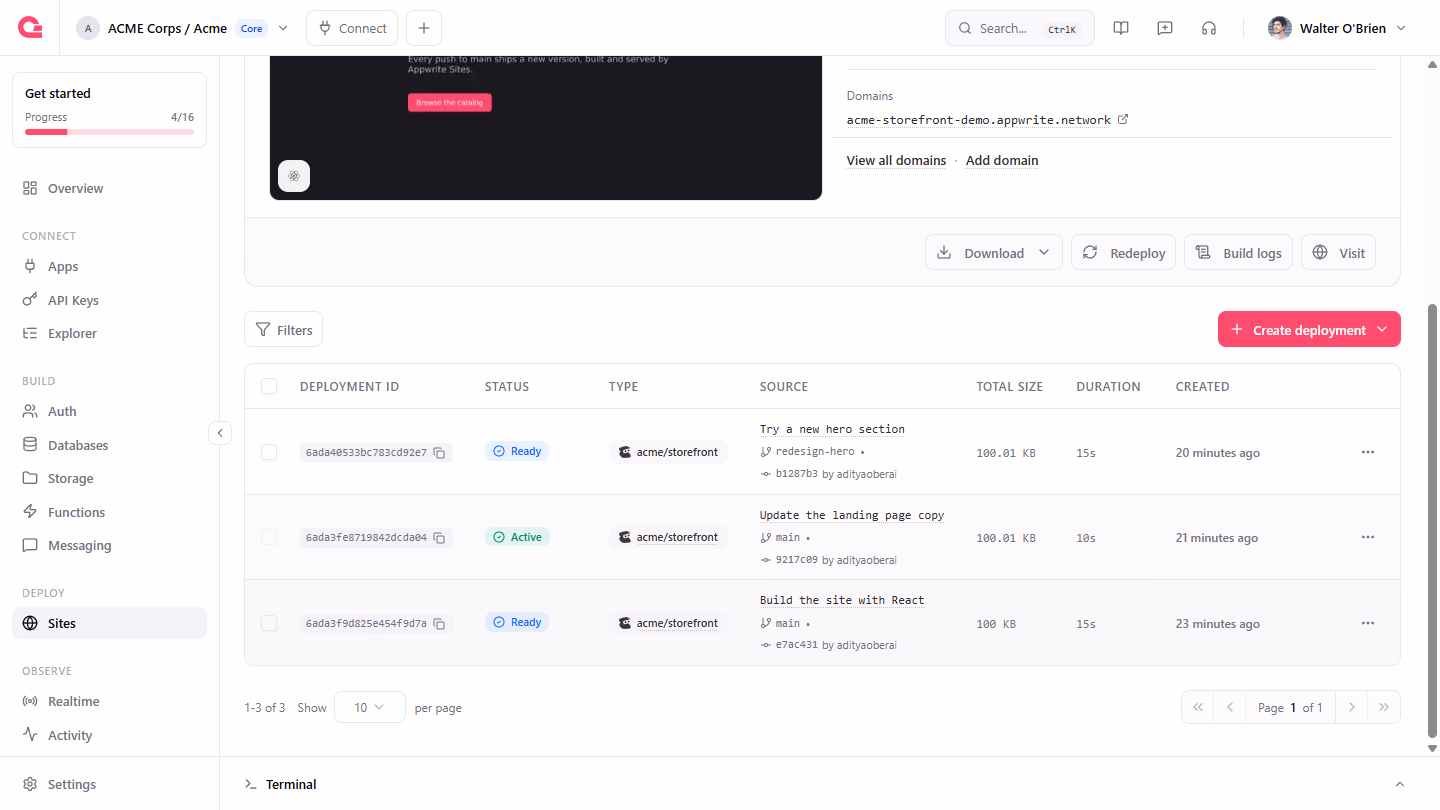Open external link icon beside domain

click(1123, 119)
